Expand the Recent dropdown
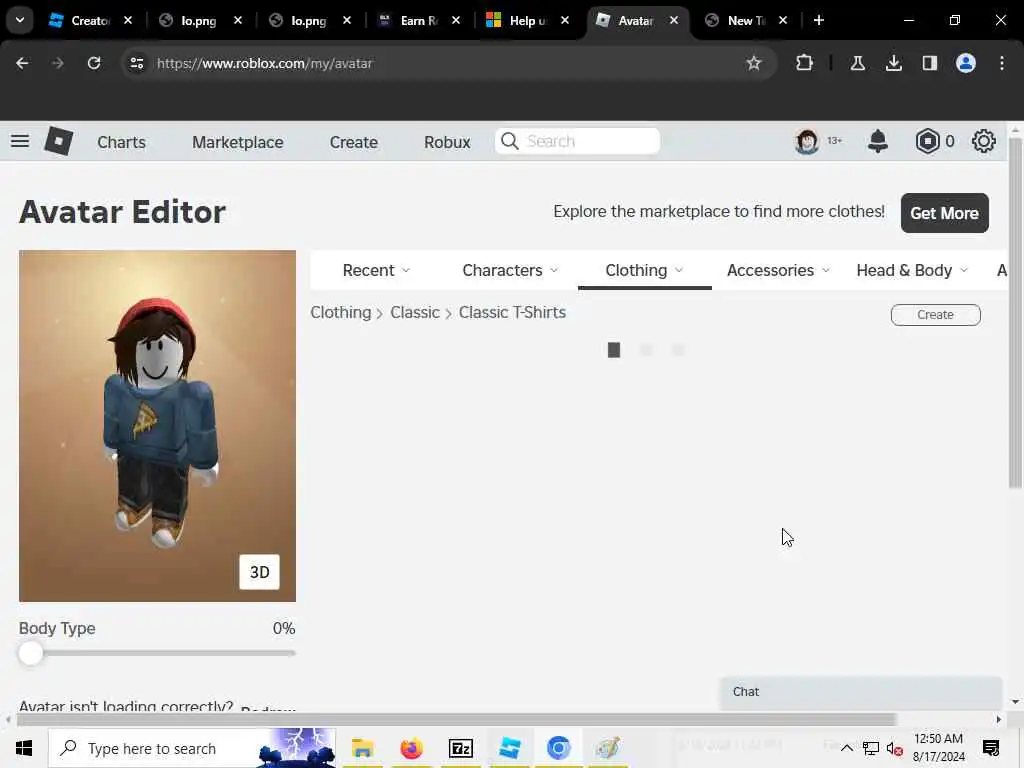The image size is (1024, 768). pyautogui.click(x=376, y=270)
